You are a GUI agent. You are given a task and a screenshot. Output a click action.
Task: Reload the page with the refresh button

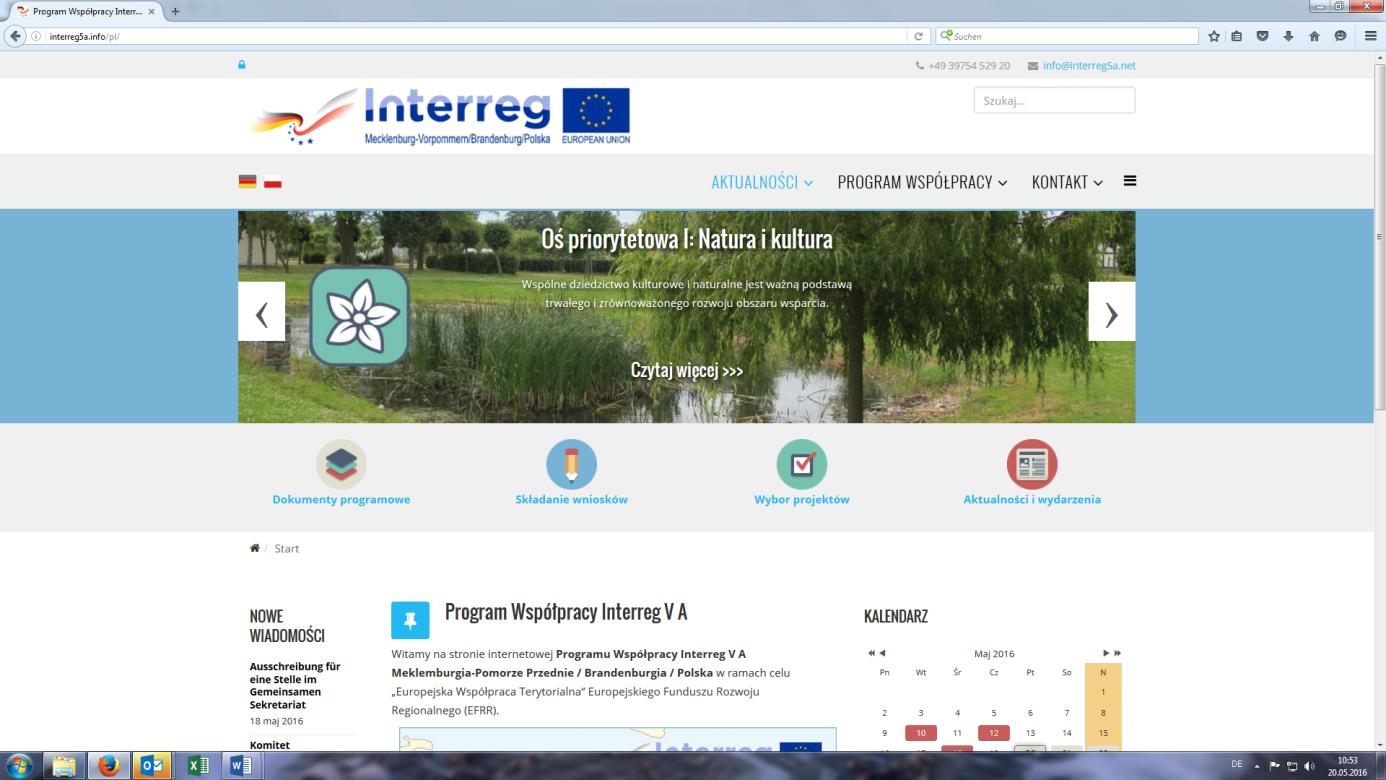tap(918, 36)
